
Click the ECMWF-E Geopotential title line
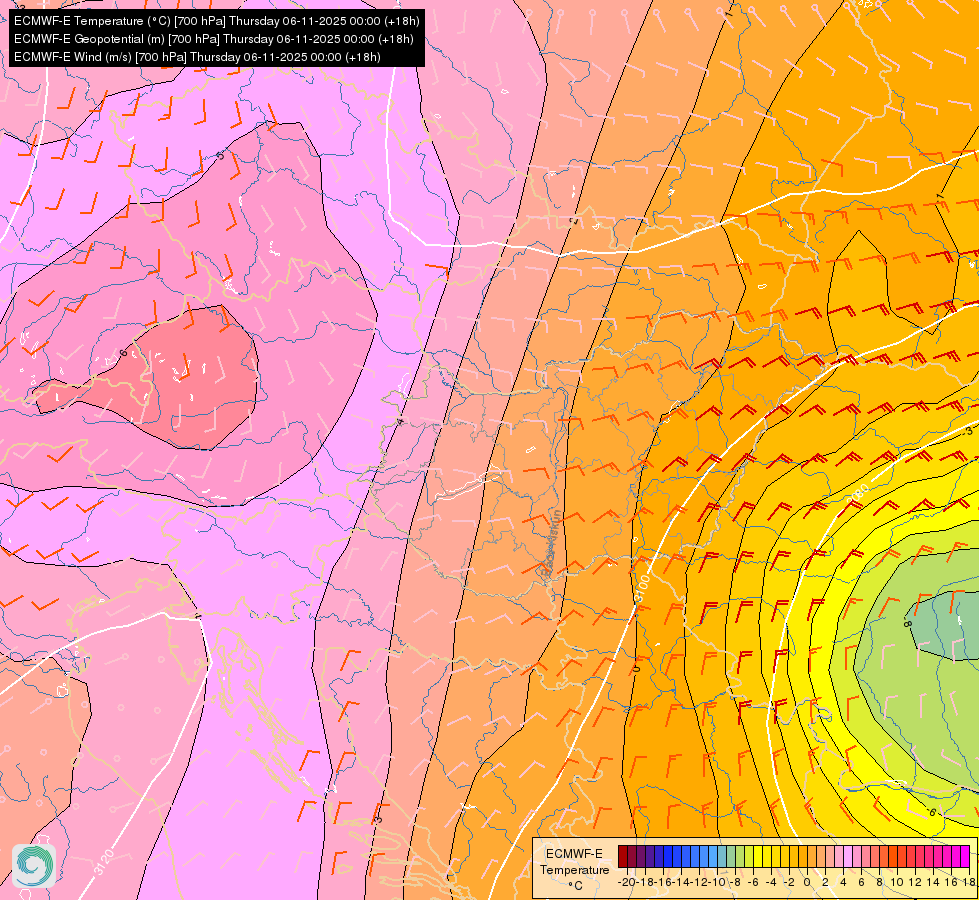[214, 39]
